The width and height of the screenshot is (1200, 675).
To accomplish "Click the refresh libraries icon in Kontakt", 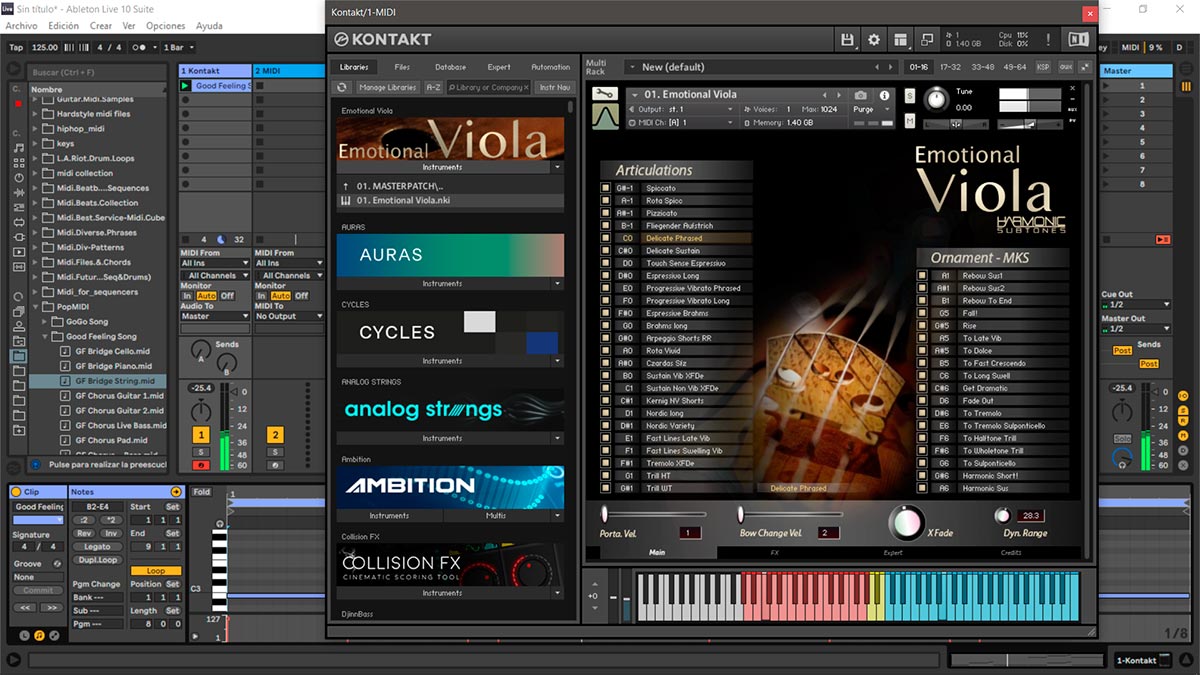I will (x=342, y=87).
